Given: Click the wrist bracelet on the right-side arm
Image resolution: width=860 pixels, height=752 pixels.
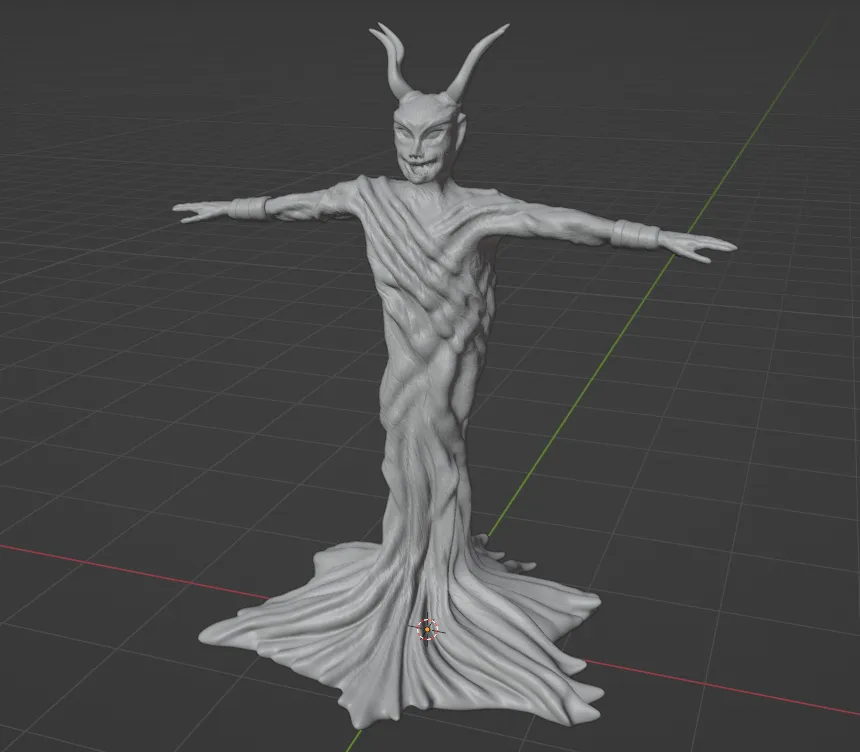Looking at the screenshot, I should click(x=636, y=234).
